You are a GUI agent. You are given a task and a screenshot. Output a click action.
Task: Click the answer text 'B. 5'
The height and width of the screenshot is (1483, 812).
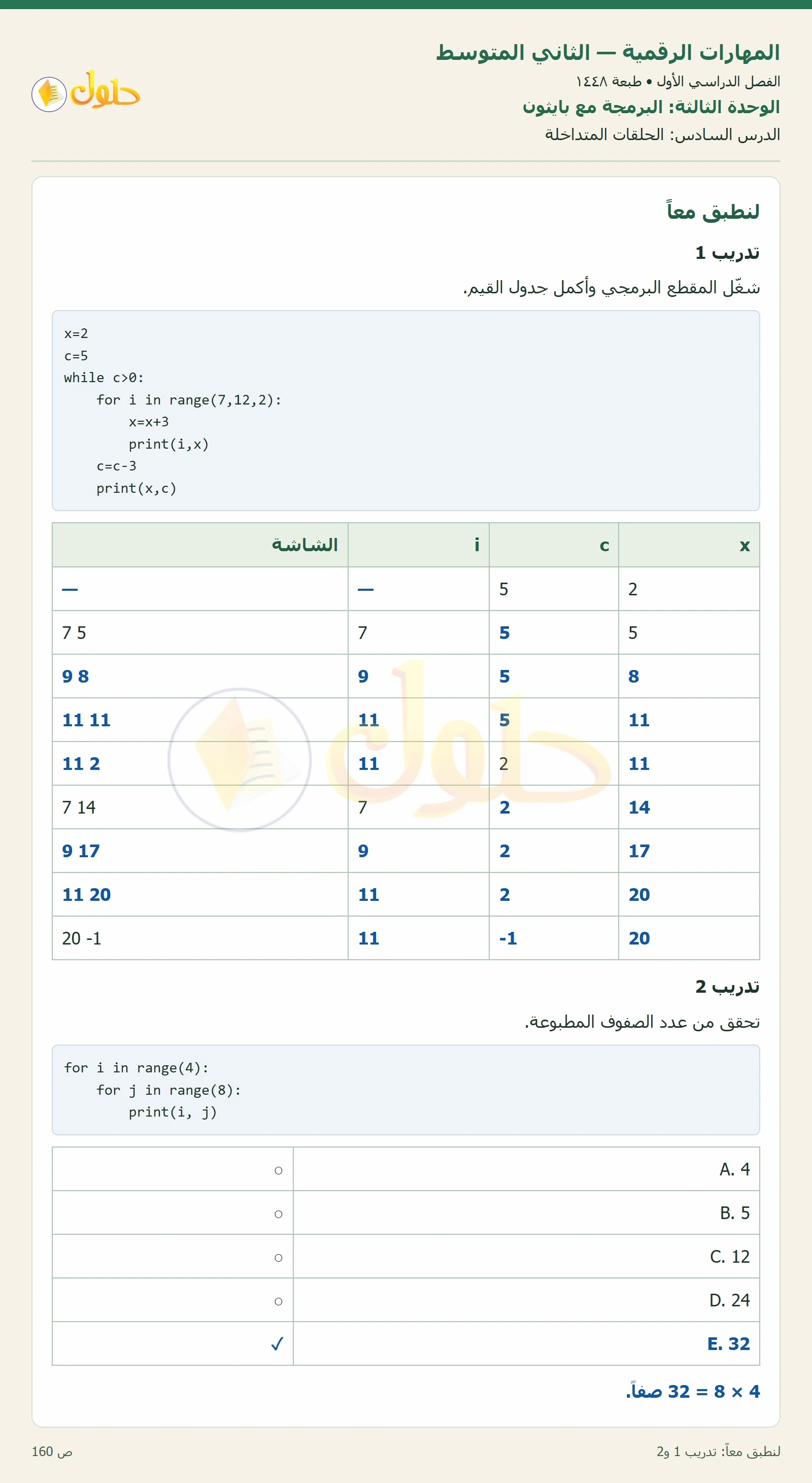pyautogui.click(x=734, y=1213)
